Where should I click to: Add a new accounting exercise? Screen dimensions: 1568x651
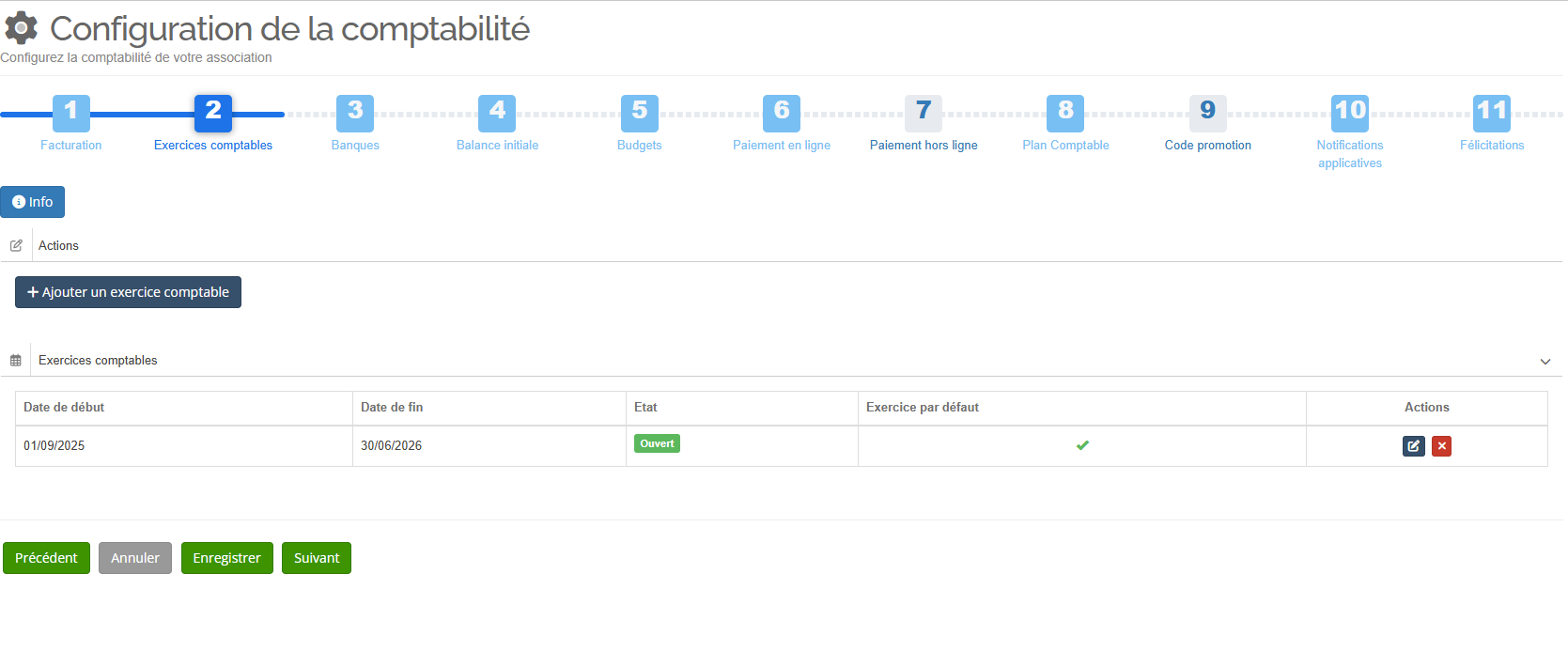coord(128,292)
